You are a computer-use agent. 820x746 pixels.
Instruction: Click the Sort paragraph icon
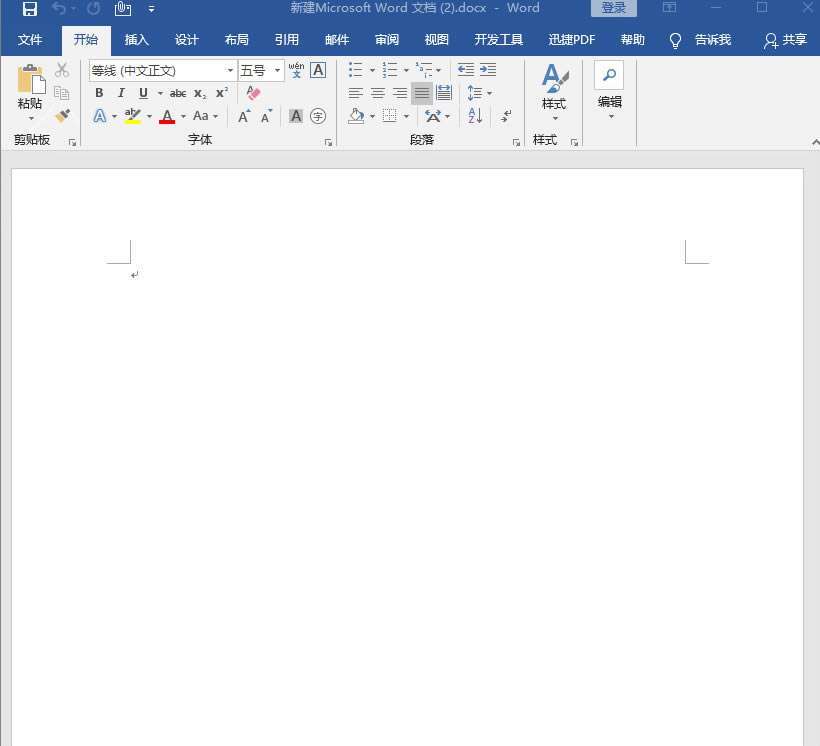475,116
